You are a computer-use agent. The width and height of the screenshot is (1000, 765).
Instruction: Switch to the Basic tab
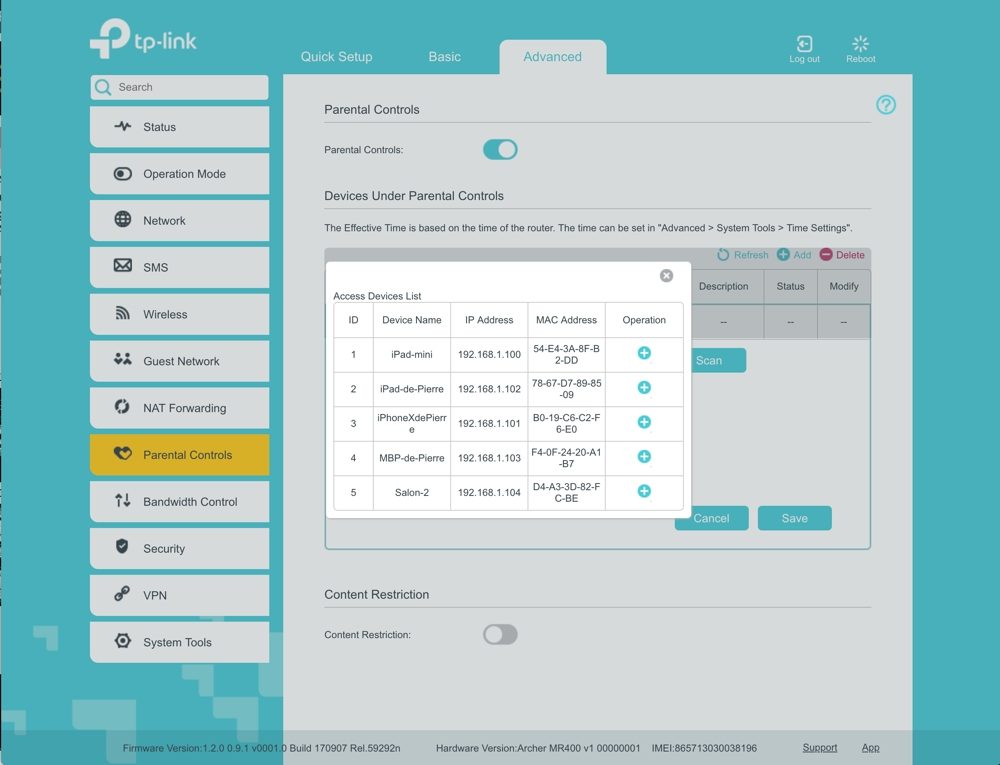(445, 57)
